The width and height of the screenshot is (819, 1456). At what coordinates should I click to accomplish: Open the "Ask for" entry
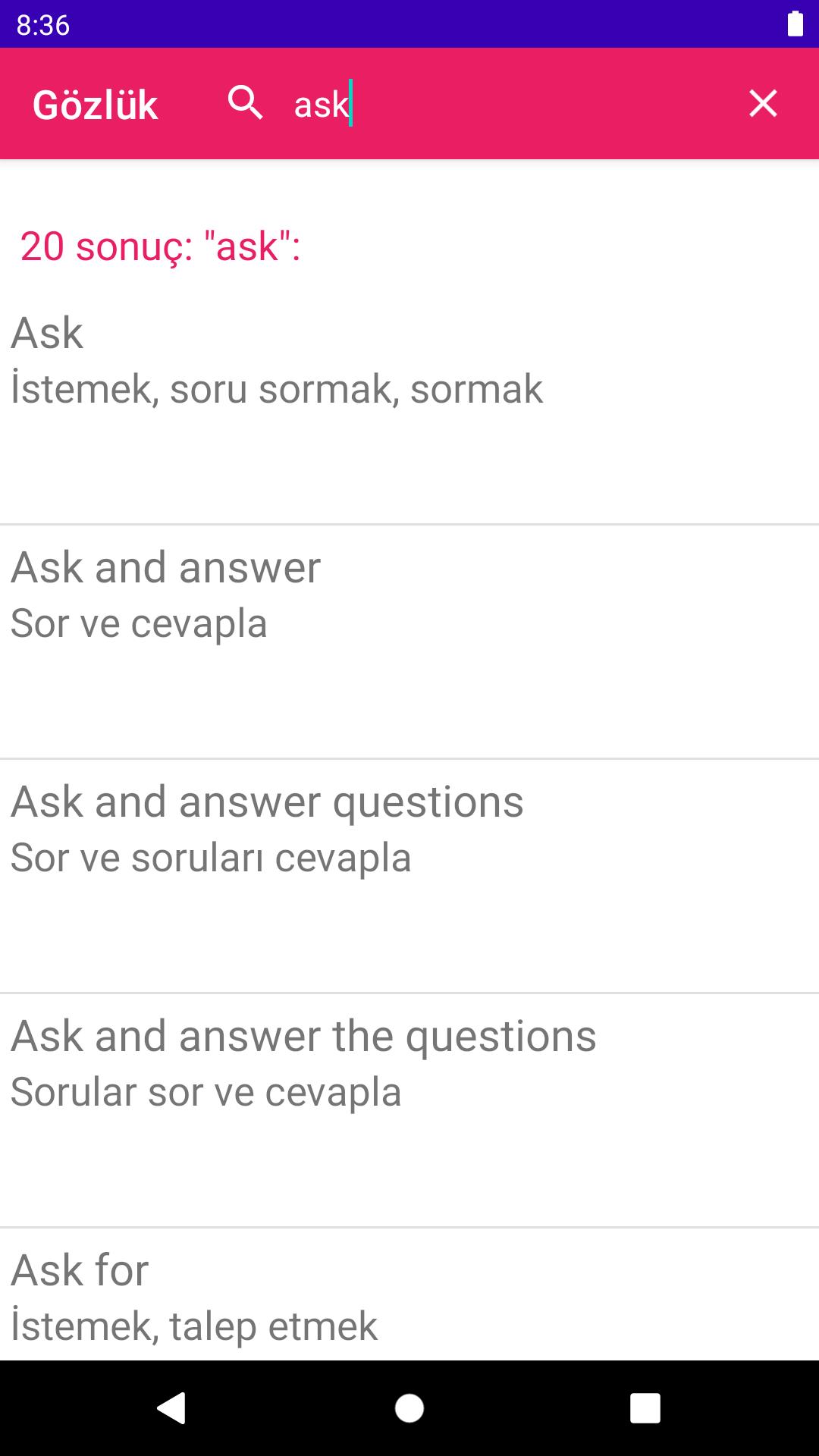tap(80, 1270)
